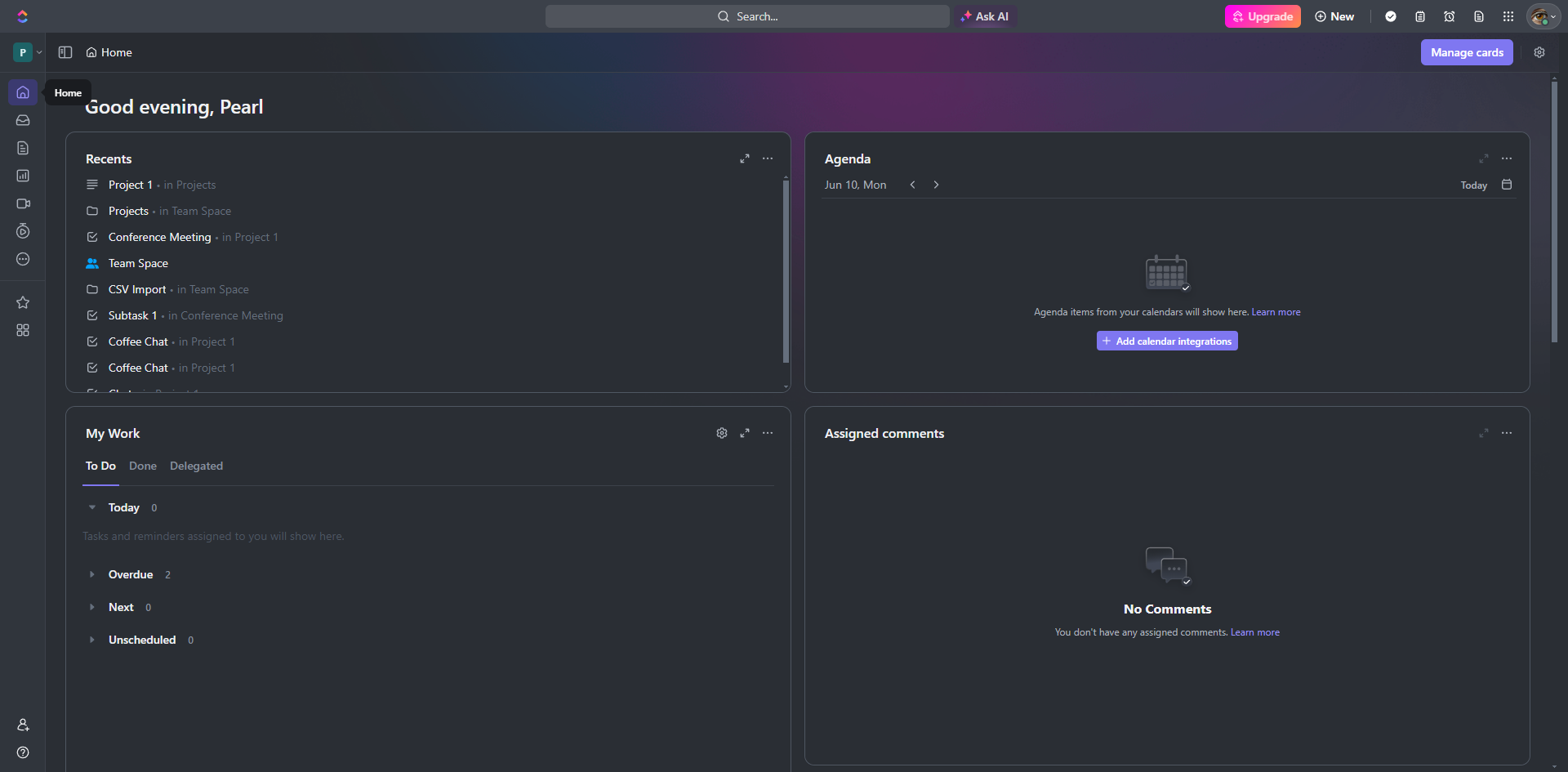Open the Clips video sidebar icon
Image resolution: width=1568 pixels, height=772 pixels.
point(23,203)
